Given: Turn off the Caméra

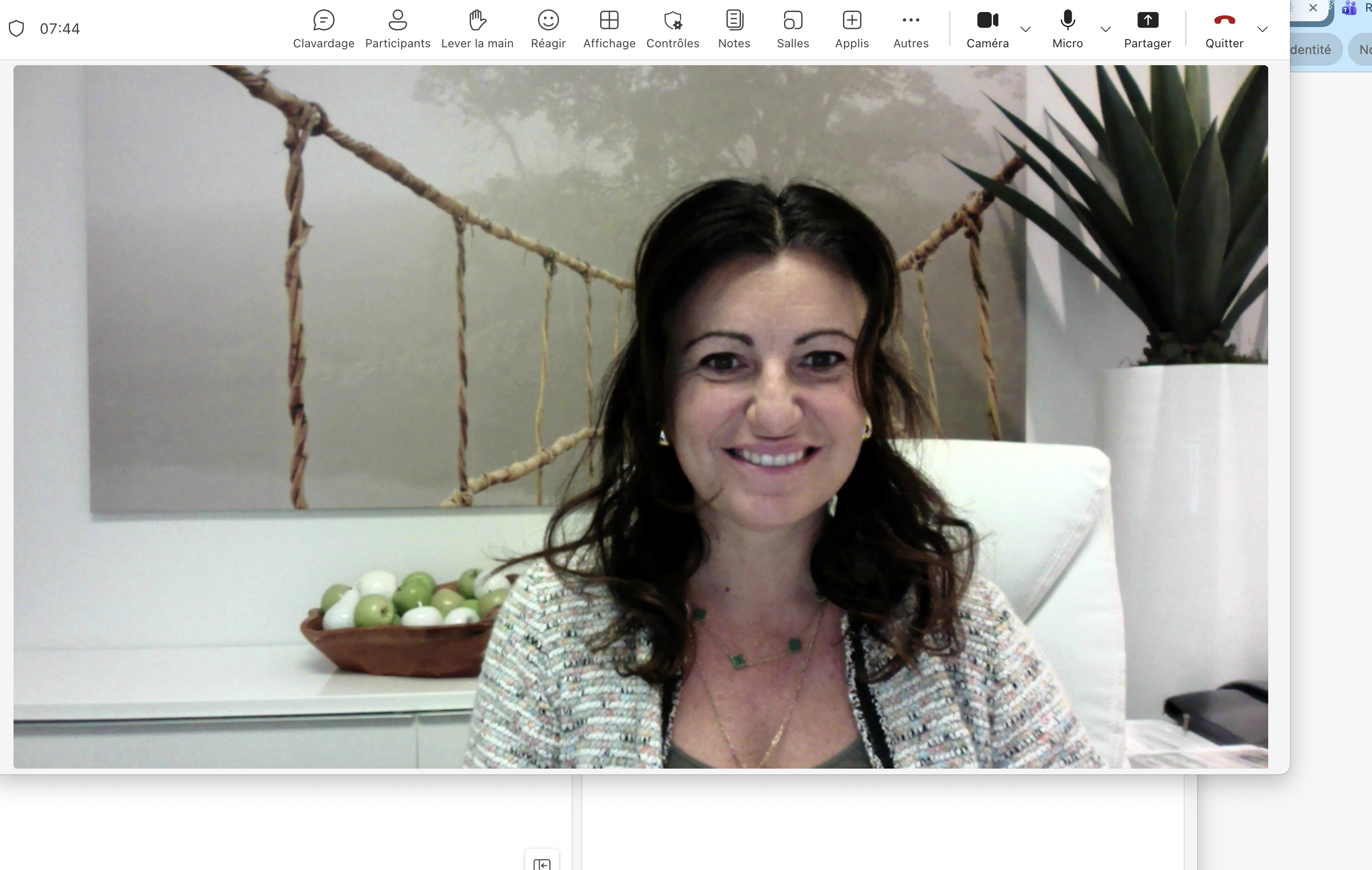Looking at the screenshot, I should tap(987, 29).
